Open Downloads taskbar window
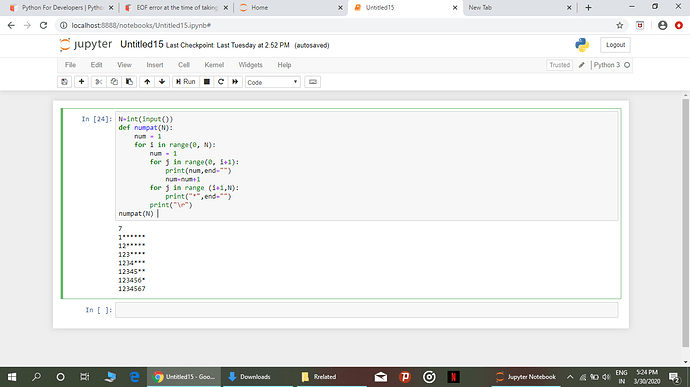 coord(258,377)
